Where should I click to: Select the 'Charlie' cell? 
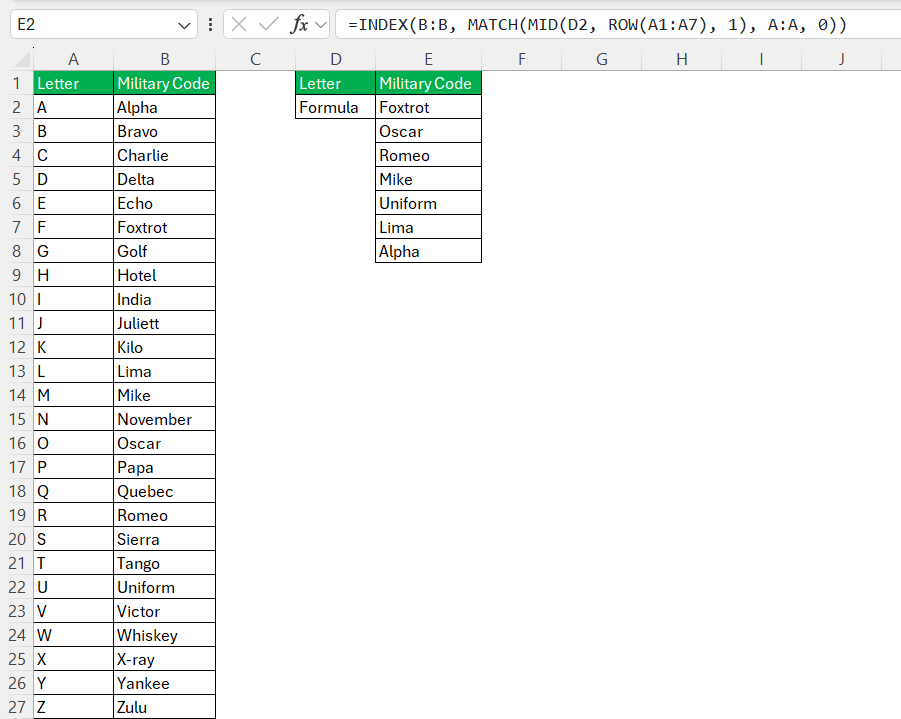pos(165,155)
